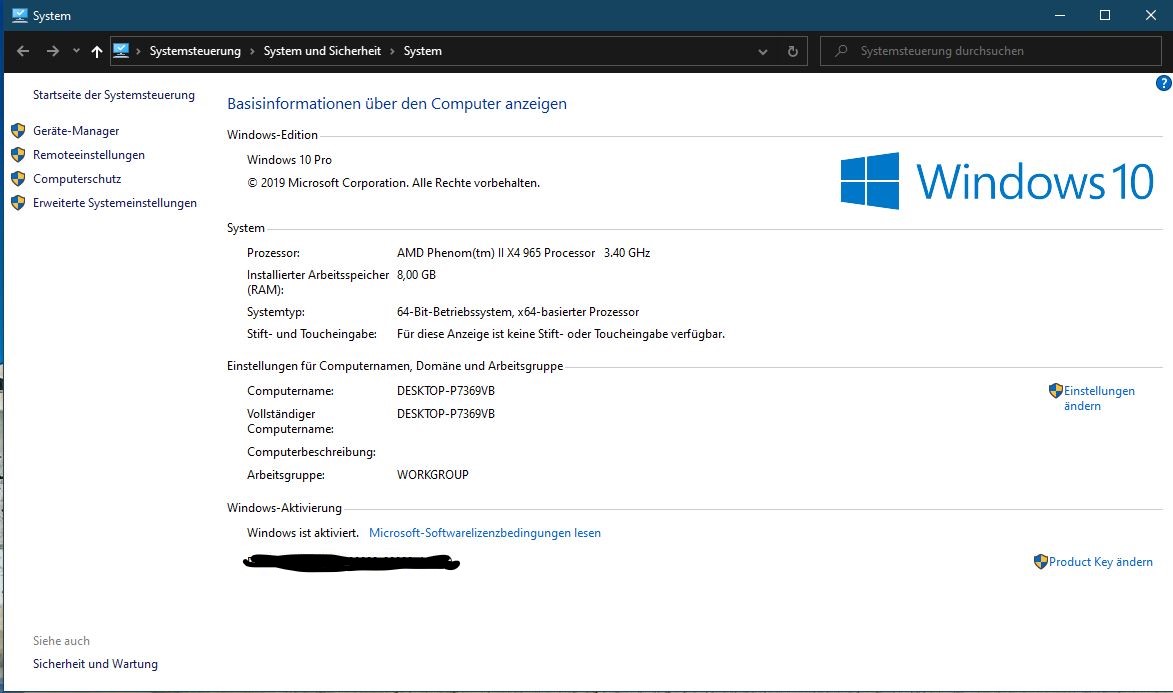
Task: Click the System icon in the title bar
Action: [x=19, y=16]
